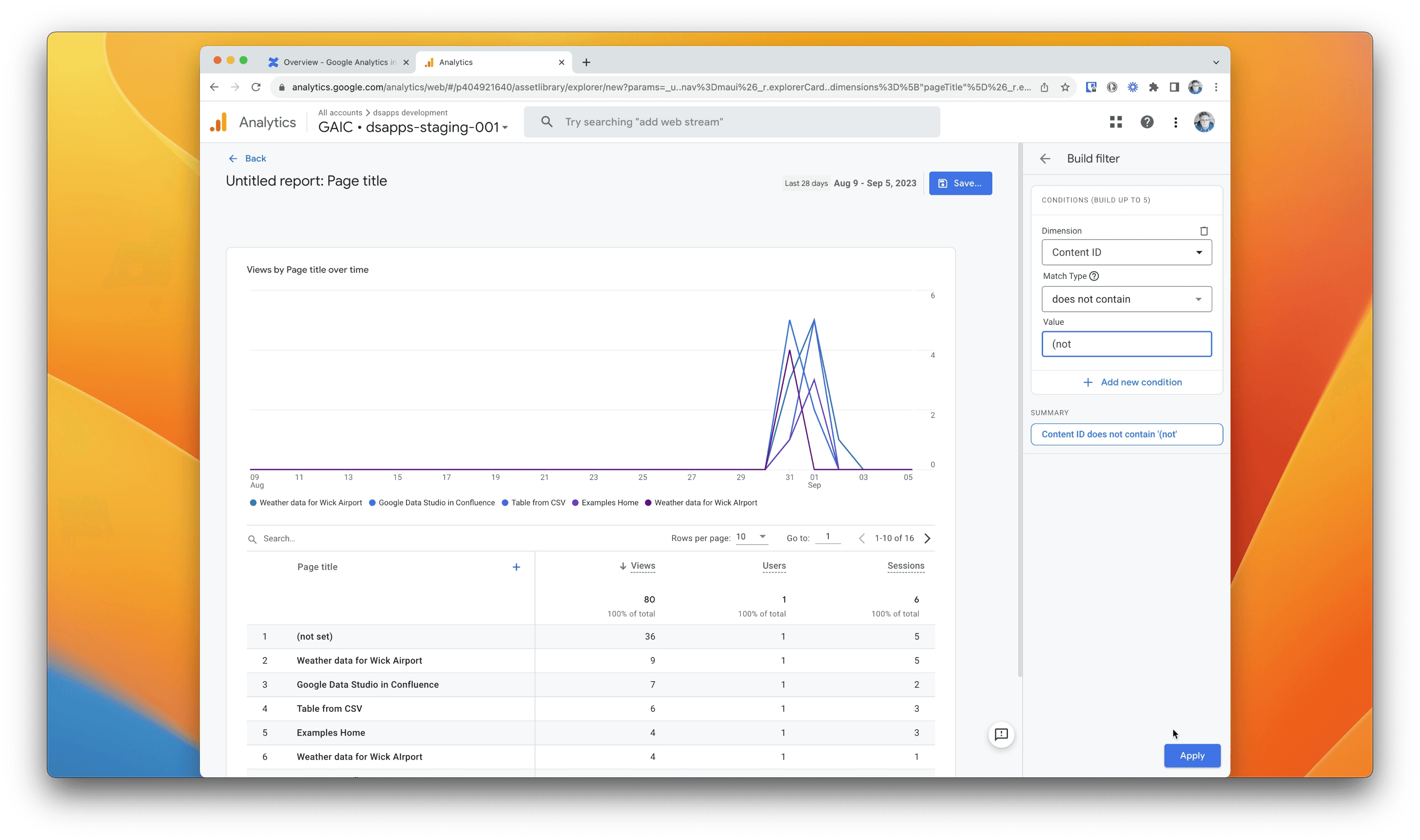Open the feedback icon button

[1001, 735]
